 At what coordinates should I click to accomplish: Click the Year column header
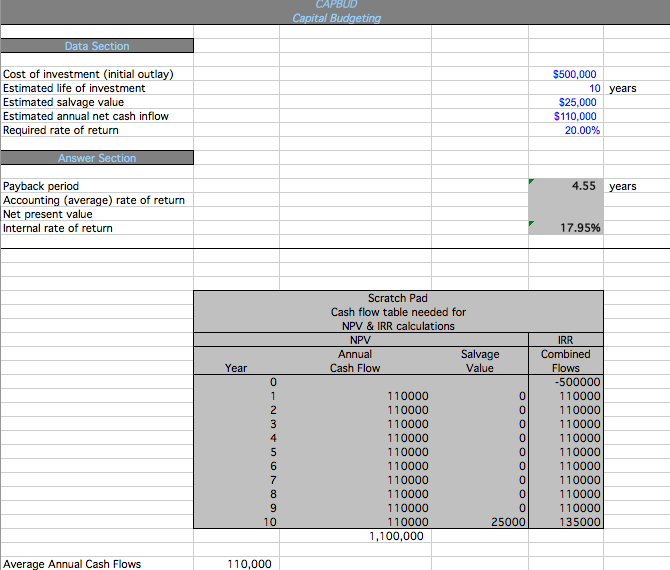pos(236,368)
